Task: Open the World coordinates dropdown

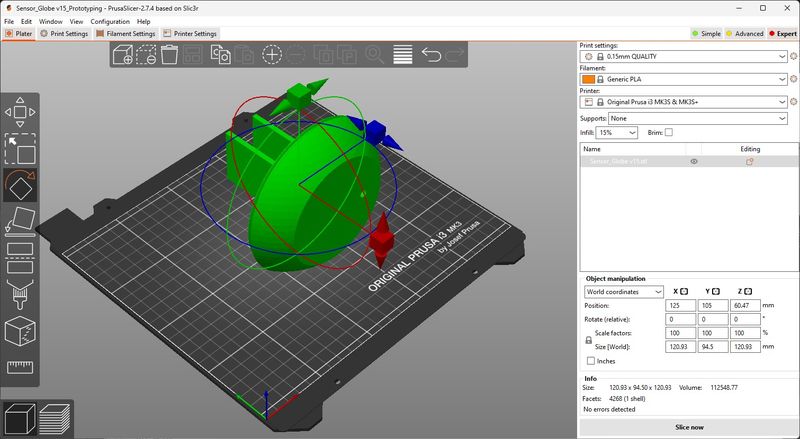Action: click(x=623, y=291)
